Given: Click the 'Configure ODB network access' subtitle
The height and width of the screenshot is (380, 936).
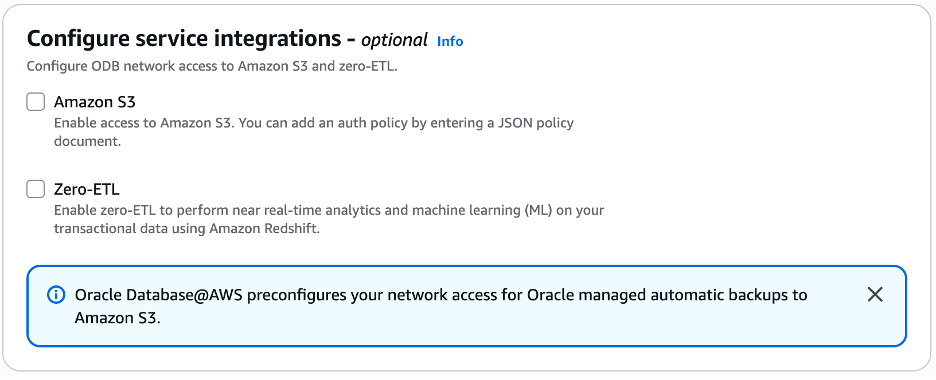Looking at the screenshot, I should coord(212,66).
